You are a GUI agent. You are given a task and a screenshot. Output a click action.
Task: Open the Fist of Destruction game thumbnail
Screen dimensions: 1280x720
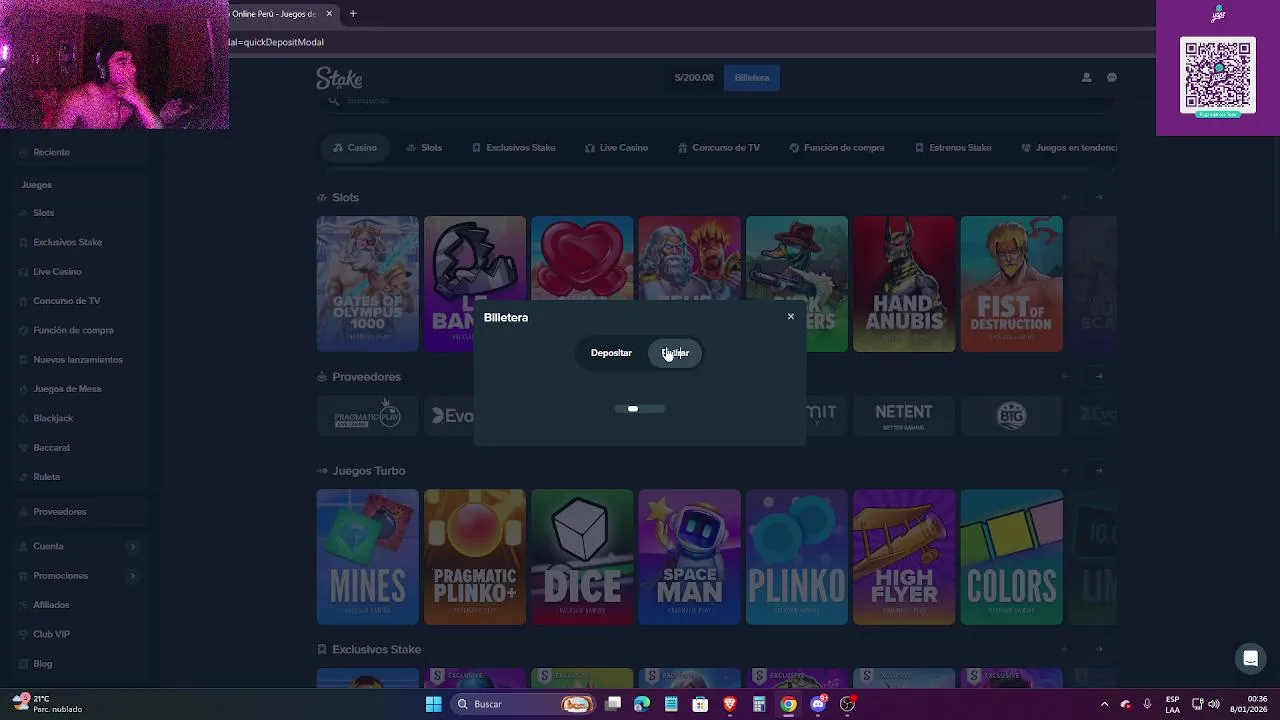click(1011, 284)
